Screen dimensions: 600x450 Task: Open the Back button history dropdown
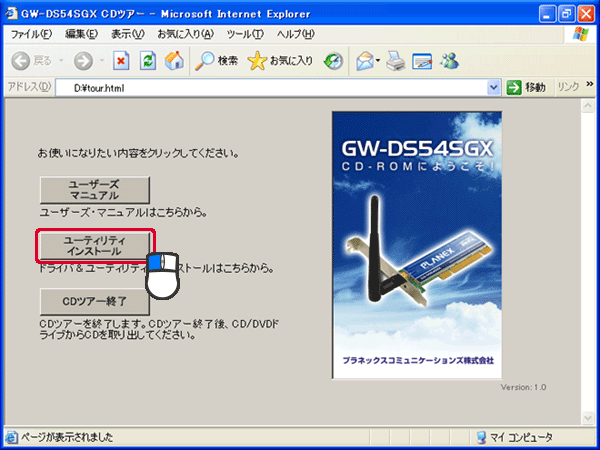[x=61, y=60]
